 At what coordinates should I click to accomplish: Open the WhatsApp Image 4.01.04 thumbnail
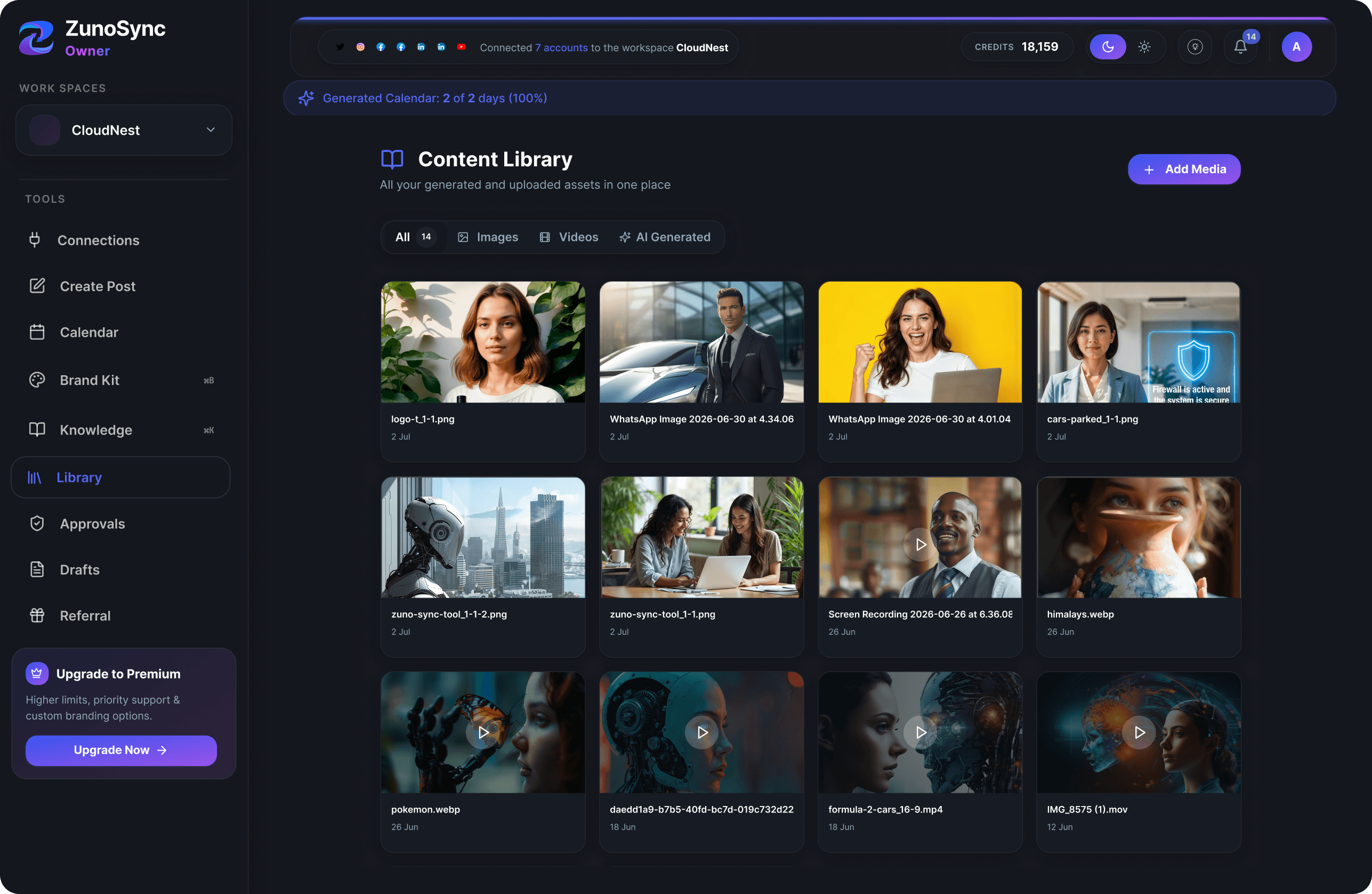[x=920, y=342]
